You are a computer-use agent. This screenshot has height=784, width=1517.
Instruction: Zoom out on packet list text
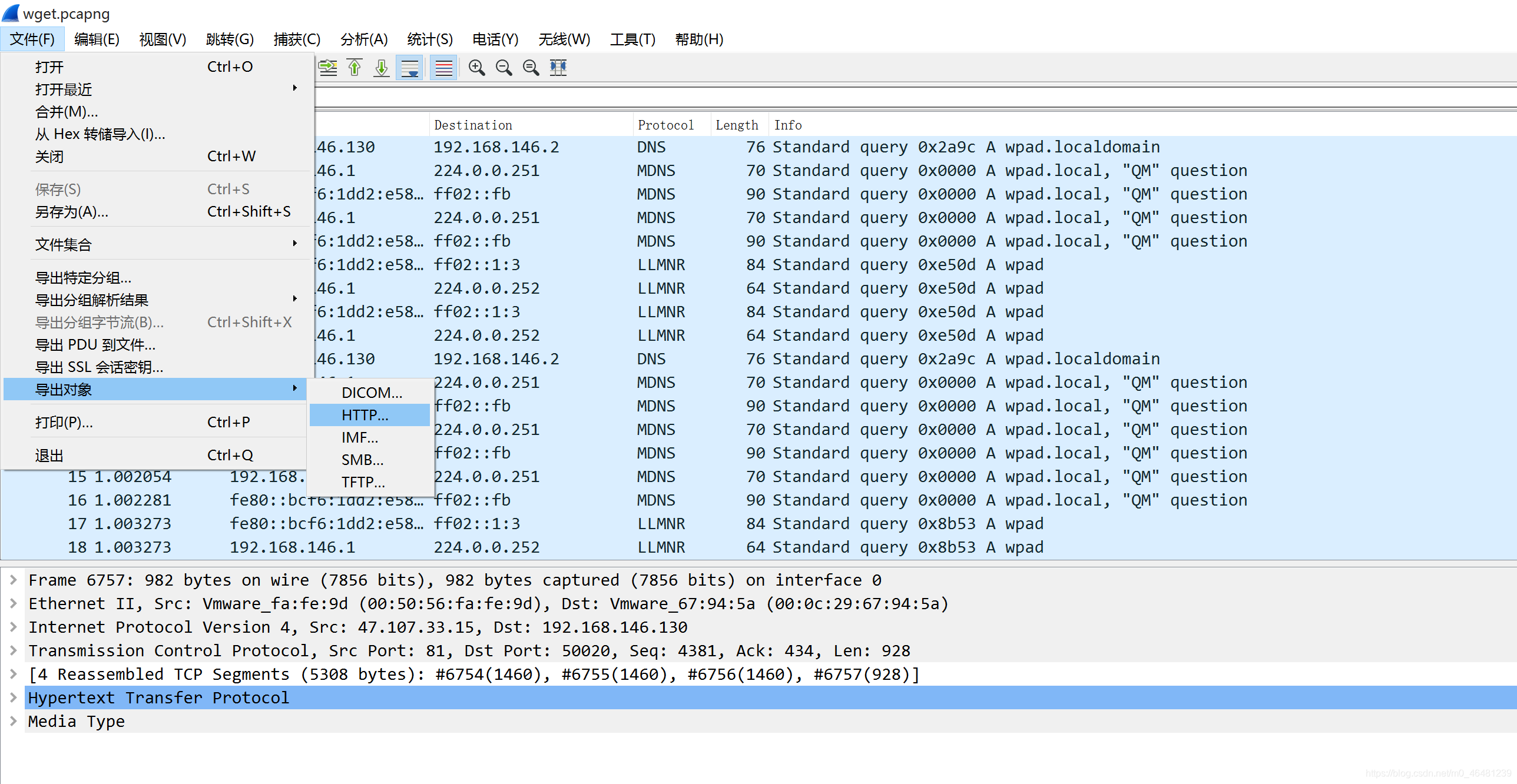[x=504, y=68]
